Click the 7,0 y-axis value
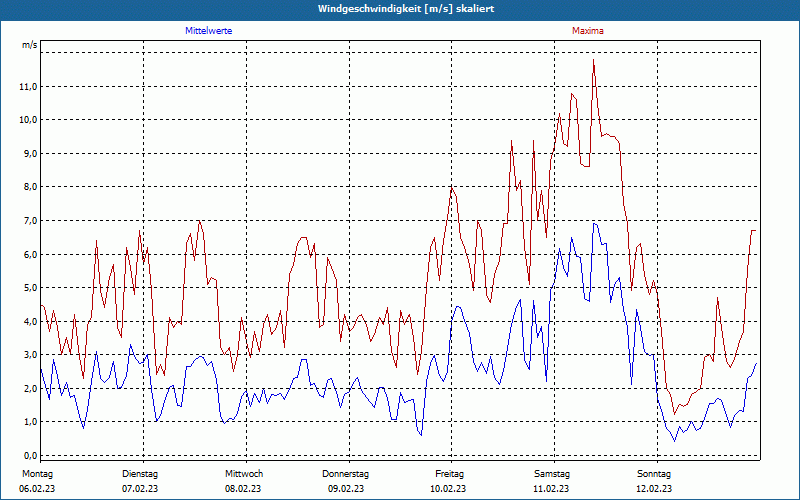Image resolution: width=800 pixels, height=500 pixels. click(30, 220)
